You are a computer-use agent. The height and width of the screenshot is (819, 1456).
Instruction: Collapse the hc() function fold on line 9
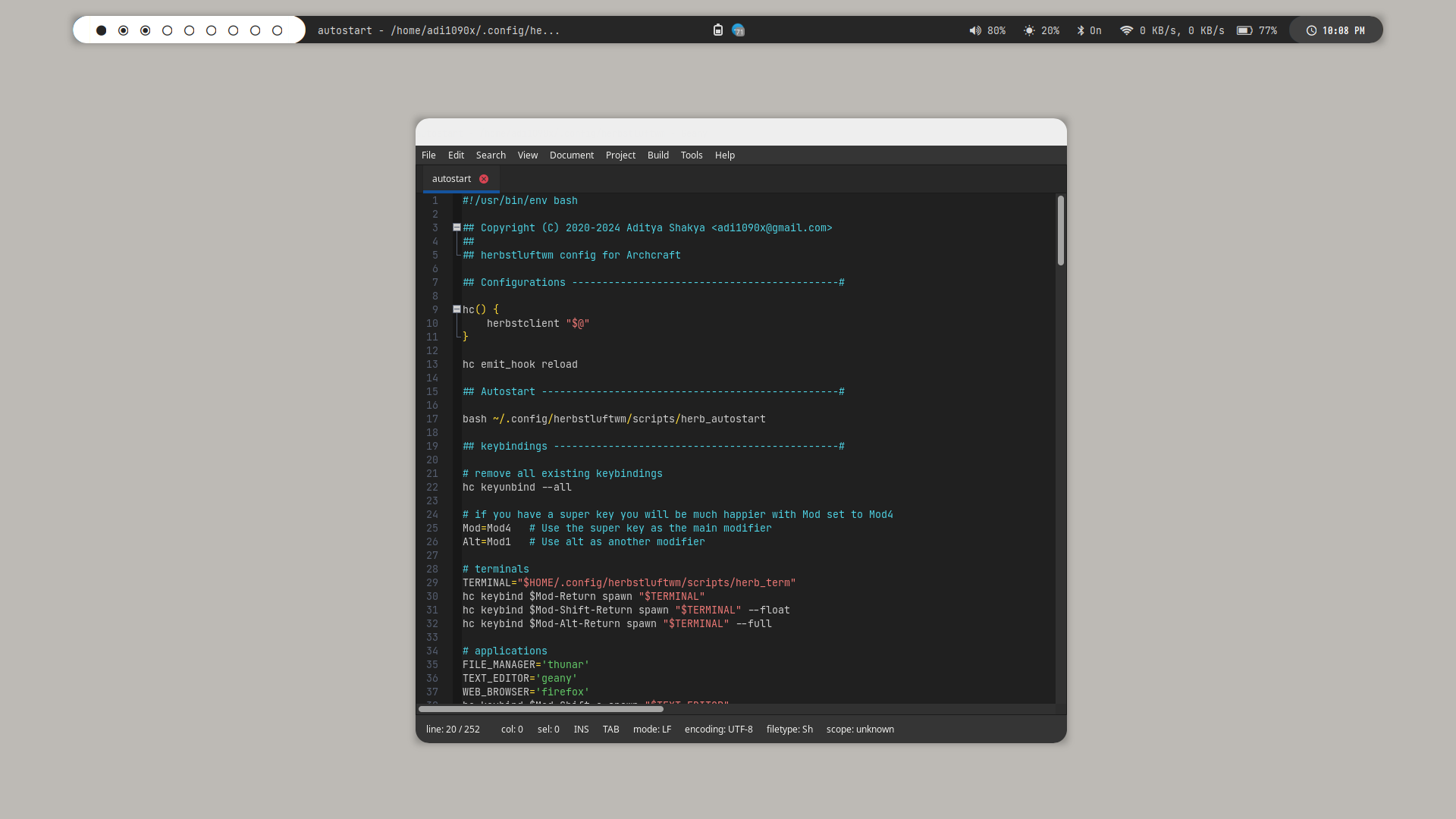click(x=457, y=309)
